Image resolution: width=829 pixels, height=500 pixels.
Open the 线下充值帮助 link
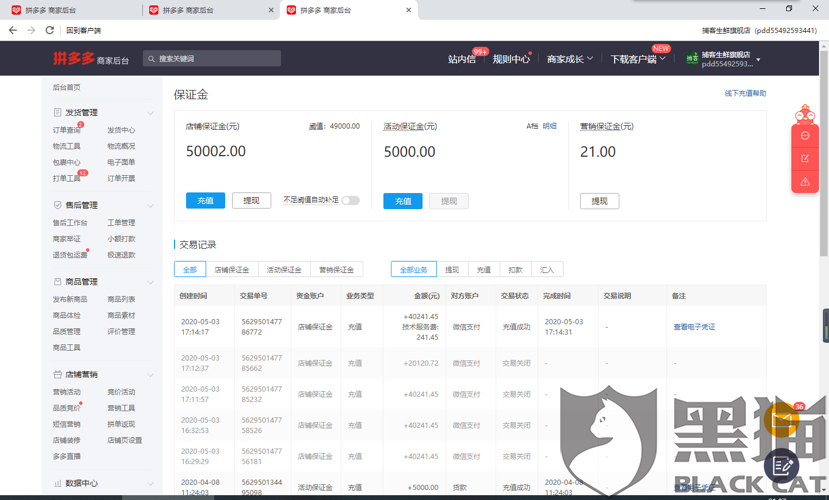pyautogui.click(x=745, y=94)
